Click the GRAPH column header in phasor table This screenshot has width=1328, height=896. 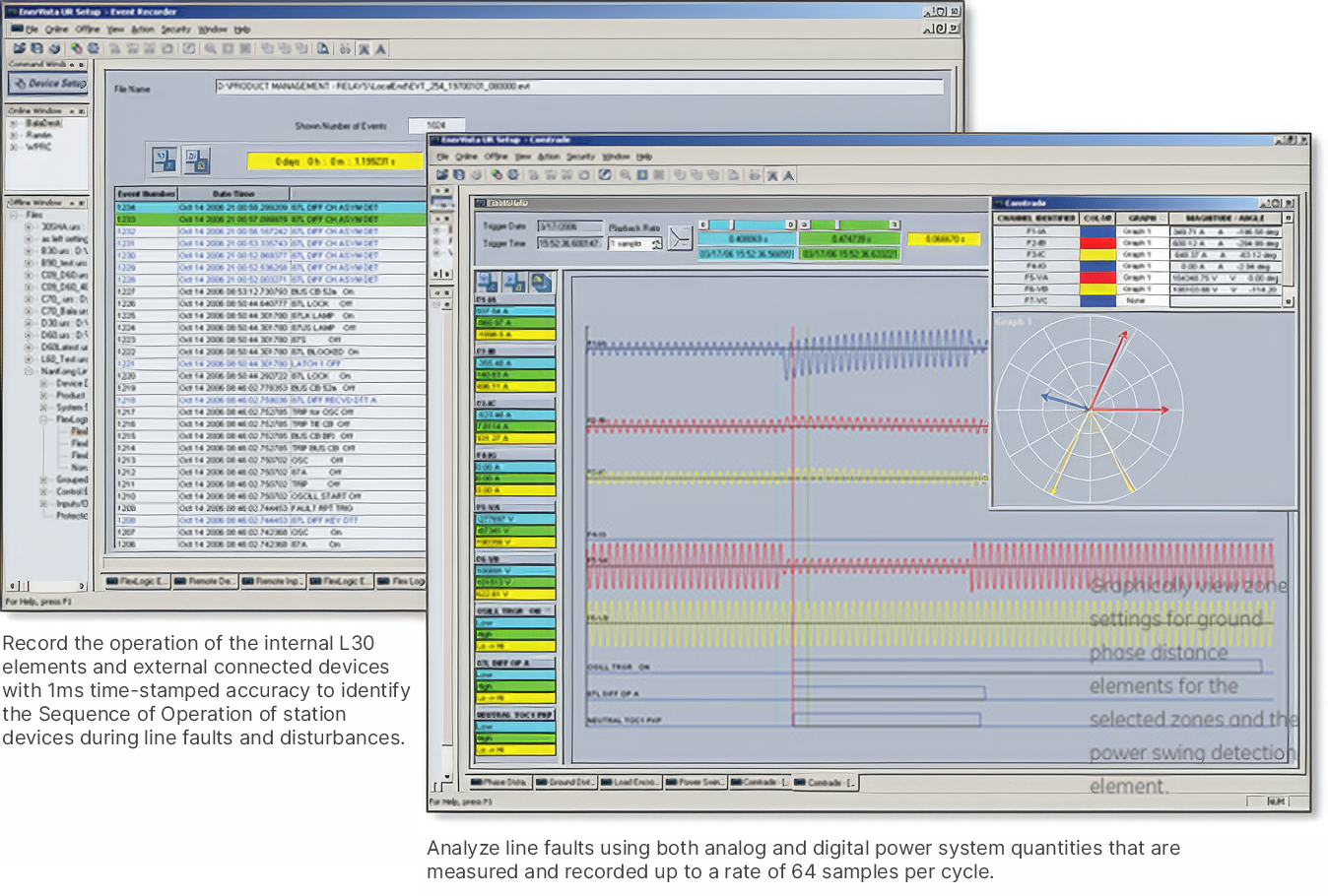pyautogui.click(x=1142, y=219)
